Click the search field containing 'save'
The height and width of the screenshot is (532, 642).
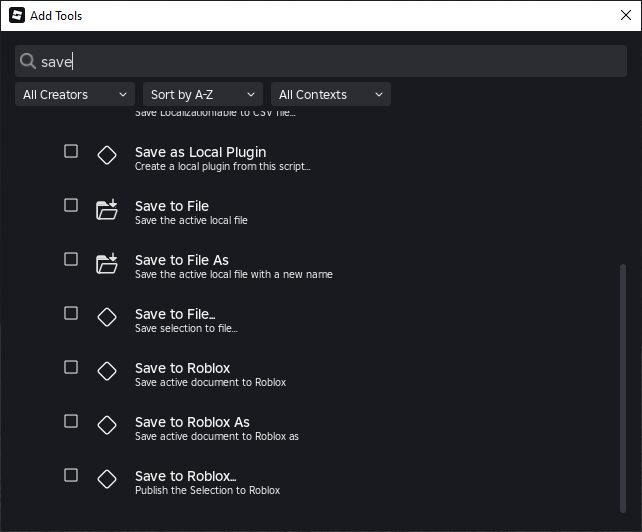[321, 61]
